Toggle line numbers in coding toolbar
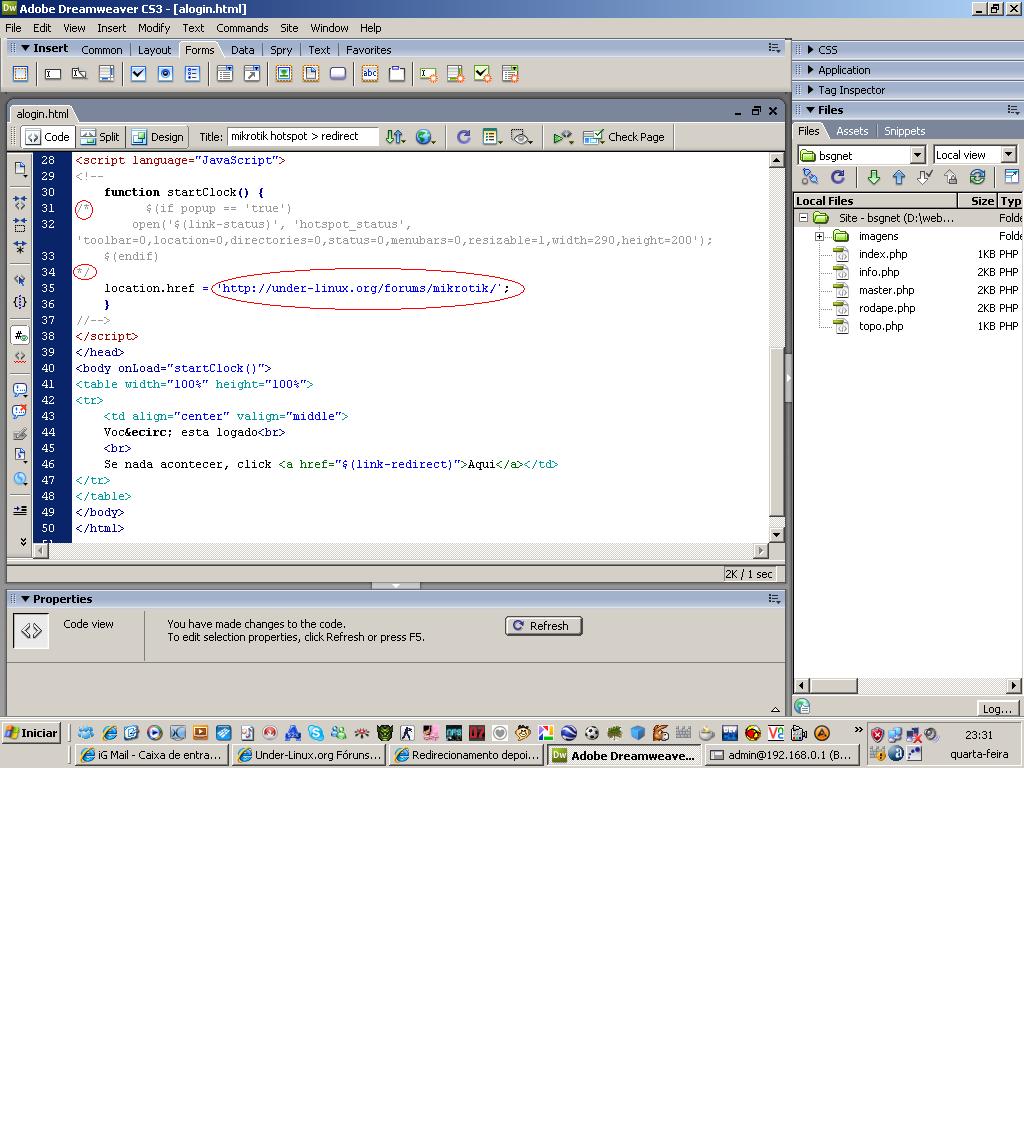This screenshot has height=1142, width=1024. tap(20, 335)
